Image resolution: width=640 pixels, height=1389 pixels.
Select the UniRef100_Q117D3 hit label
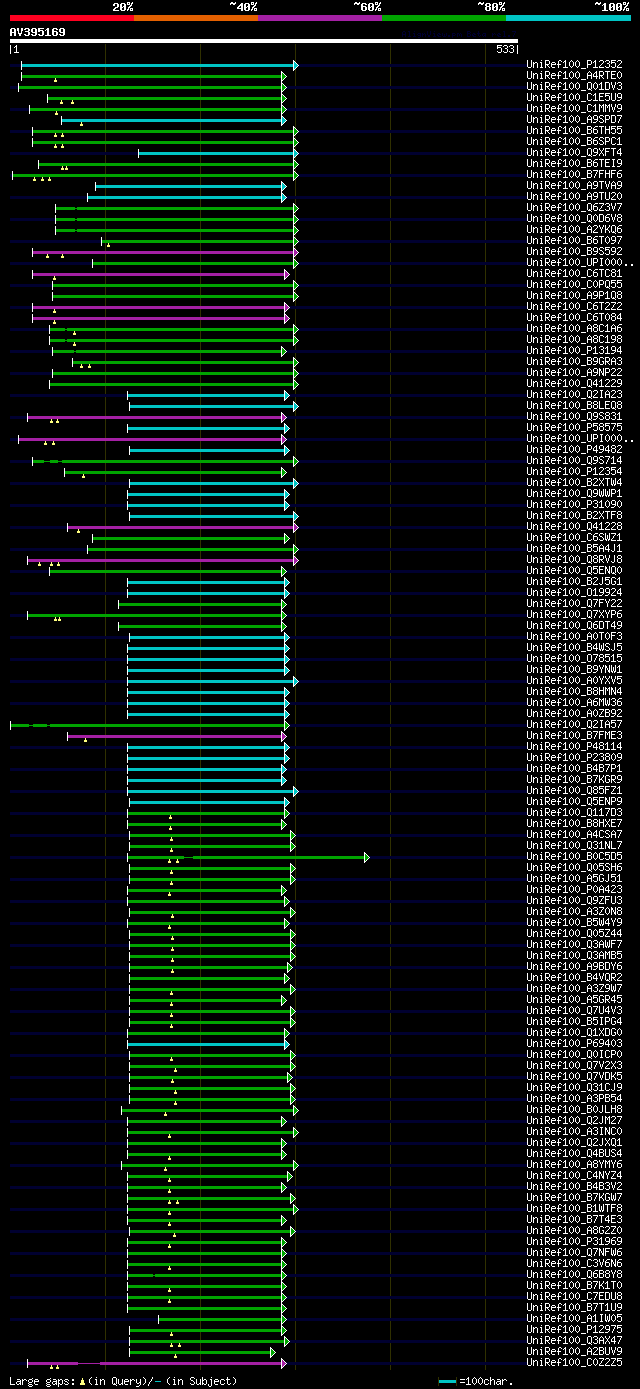tap(574, 813)
